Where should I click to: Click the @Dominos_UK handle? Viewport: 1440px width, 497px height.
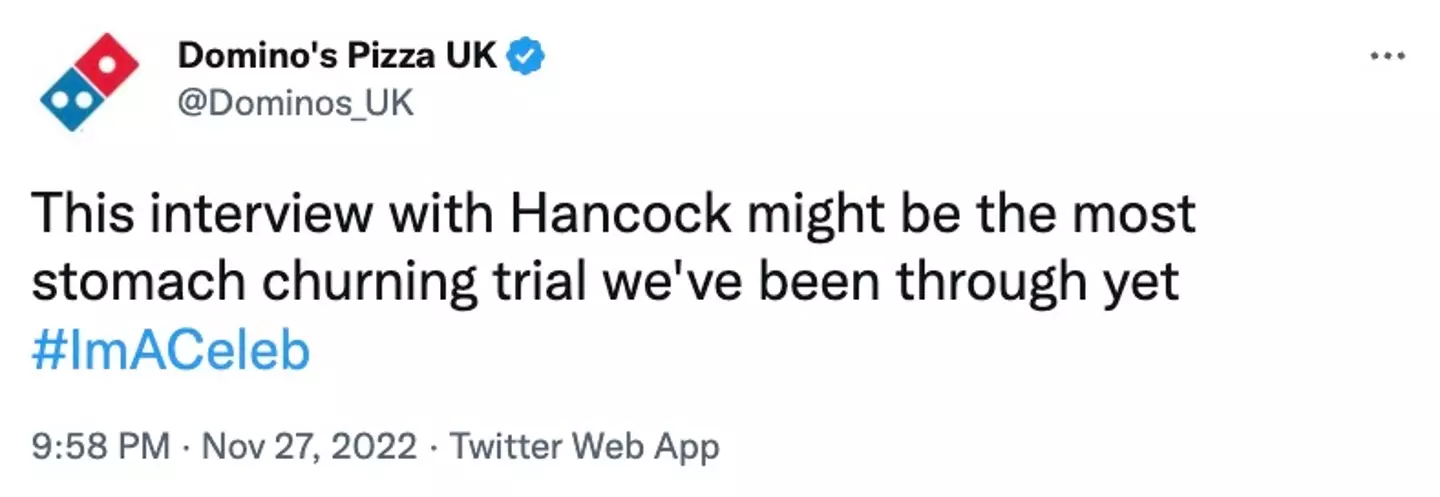pos(295,103)
